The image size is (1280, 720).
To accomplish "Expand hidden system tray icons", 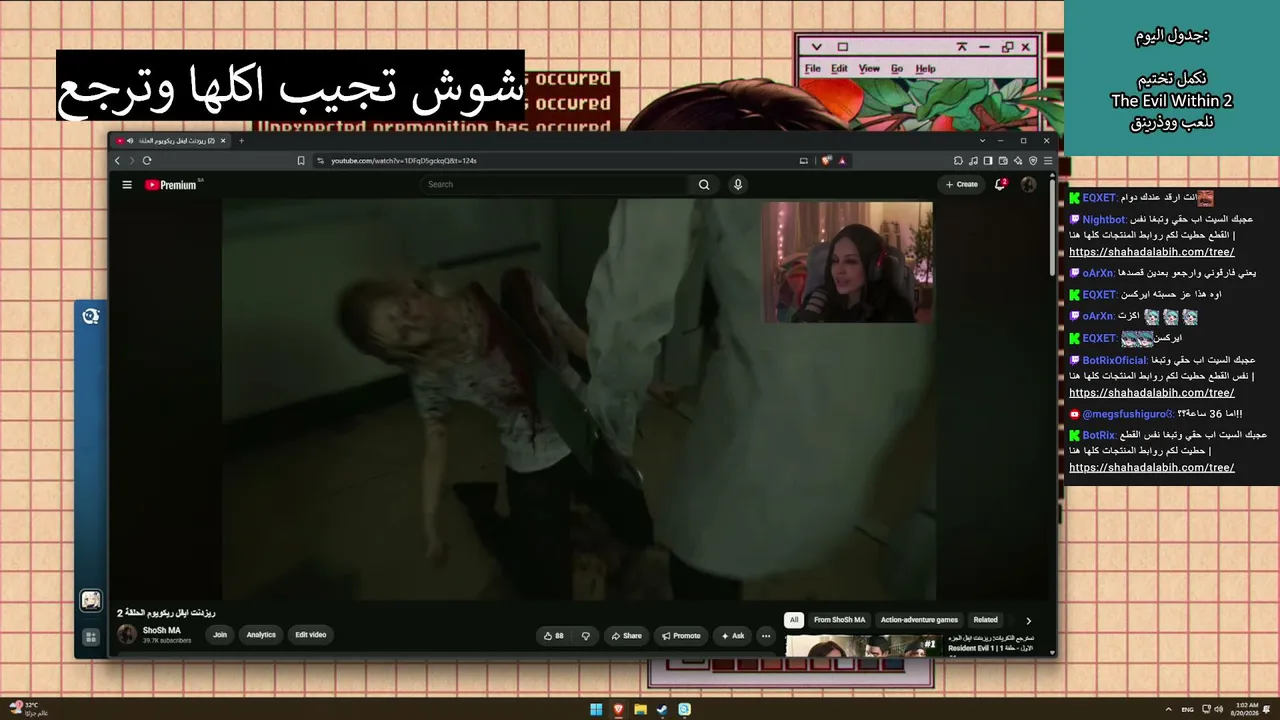I will point(1169,710).
